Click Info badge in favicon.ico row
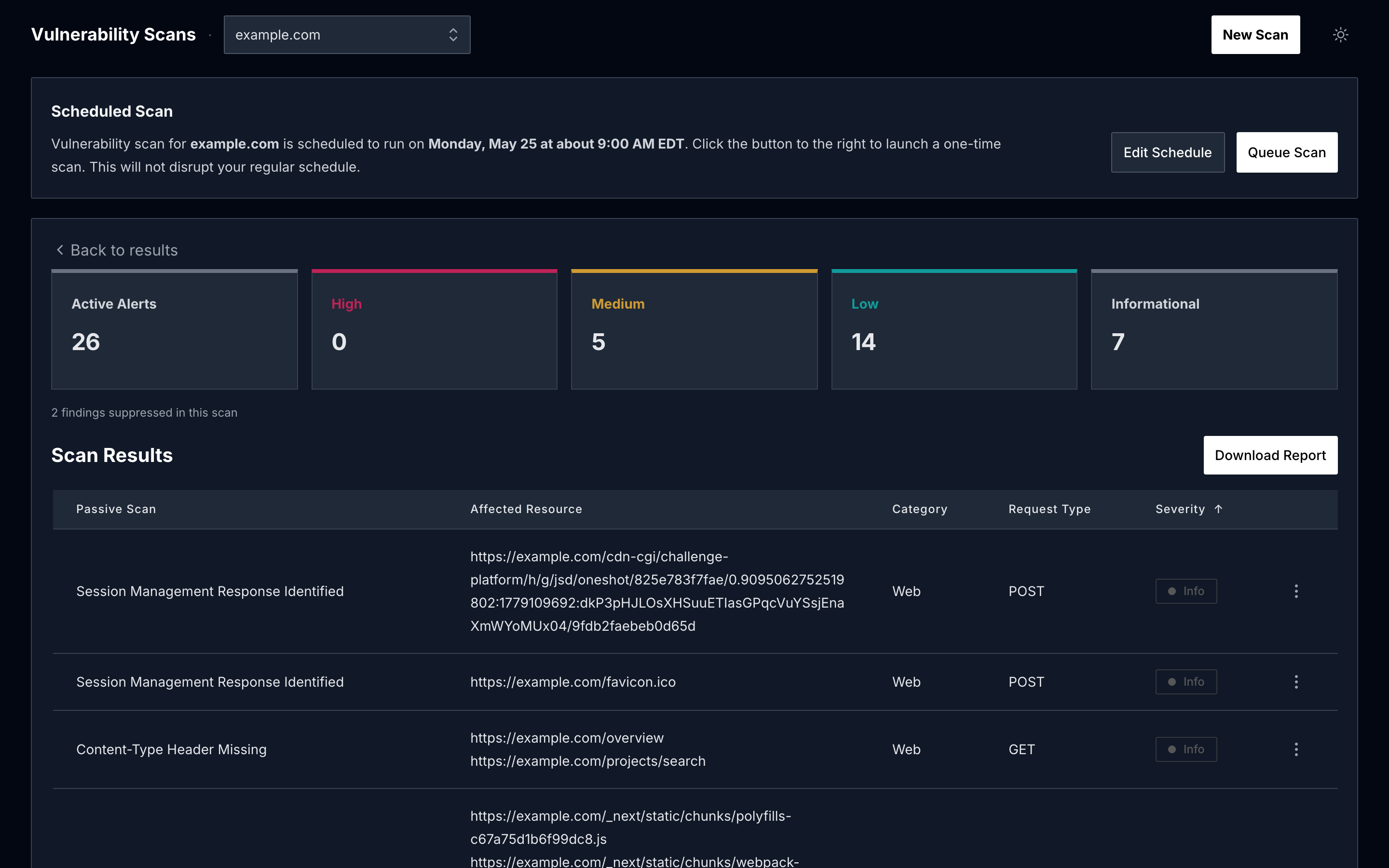 tap(1186, 682)
